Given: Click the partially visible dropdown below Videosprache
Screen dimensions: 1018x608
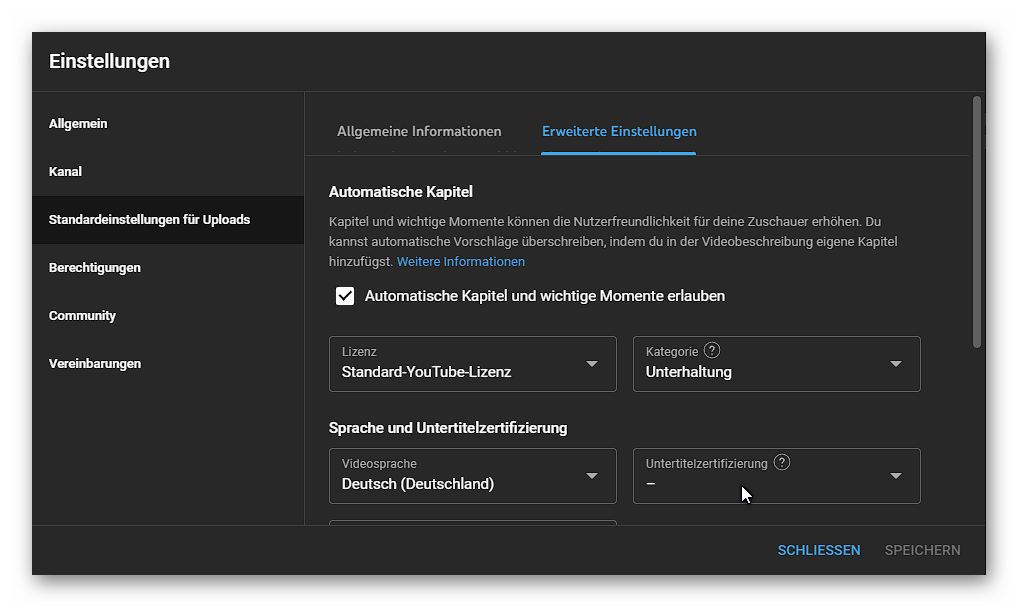Looking at the screenshot, I should 472,522.
